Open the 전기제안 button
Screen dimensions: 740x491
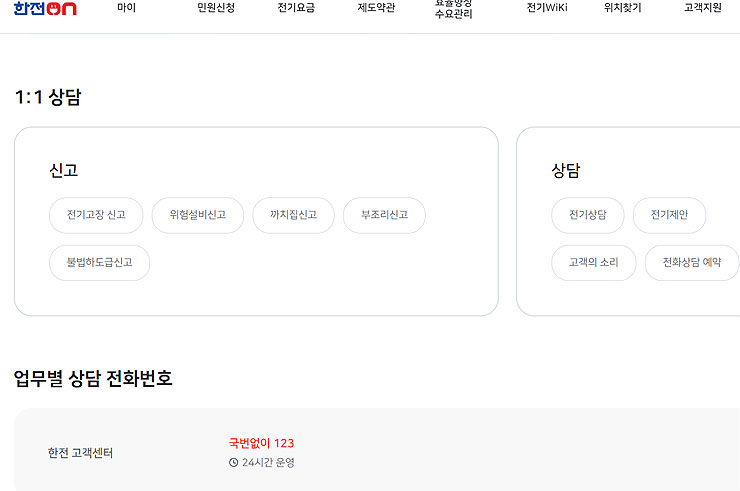click(669, 215)
